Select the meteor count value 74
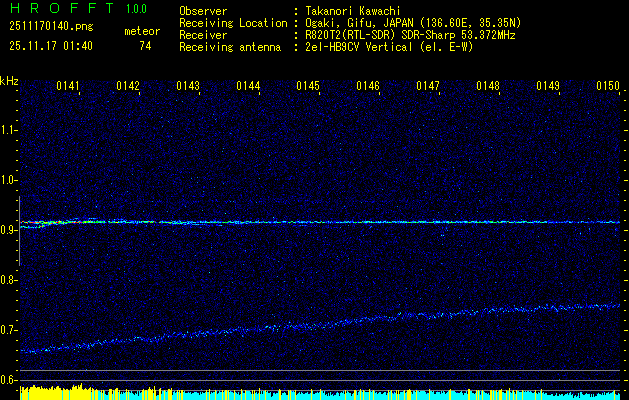 pyautogui.click(x=146, y=46)
